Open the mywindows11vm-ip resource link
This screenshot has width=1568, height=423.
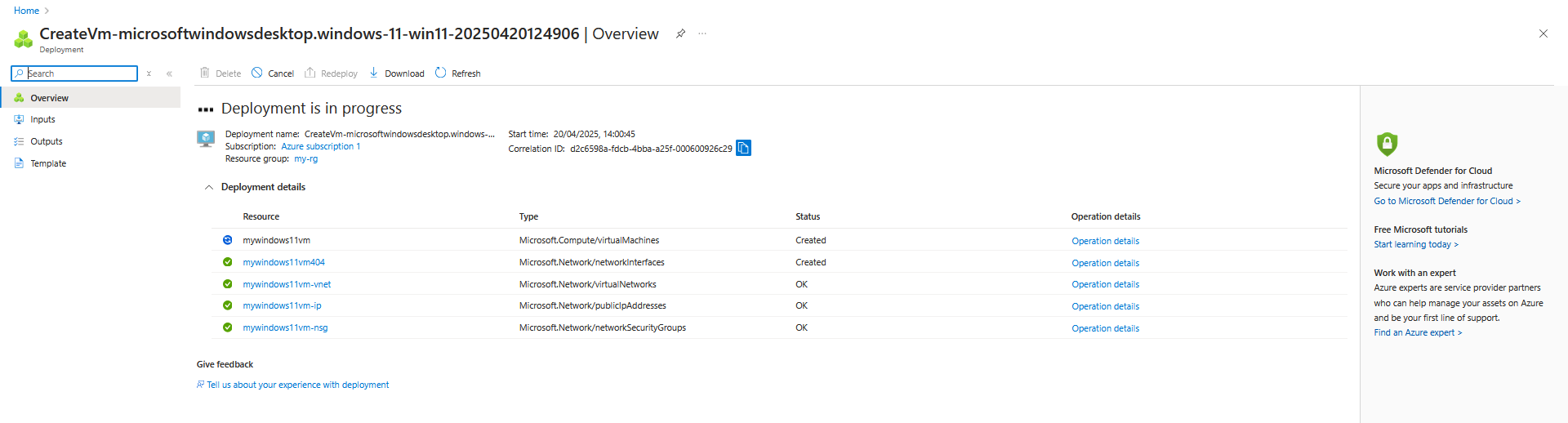(282, 305)
